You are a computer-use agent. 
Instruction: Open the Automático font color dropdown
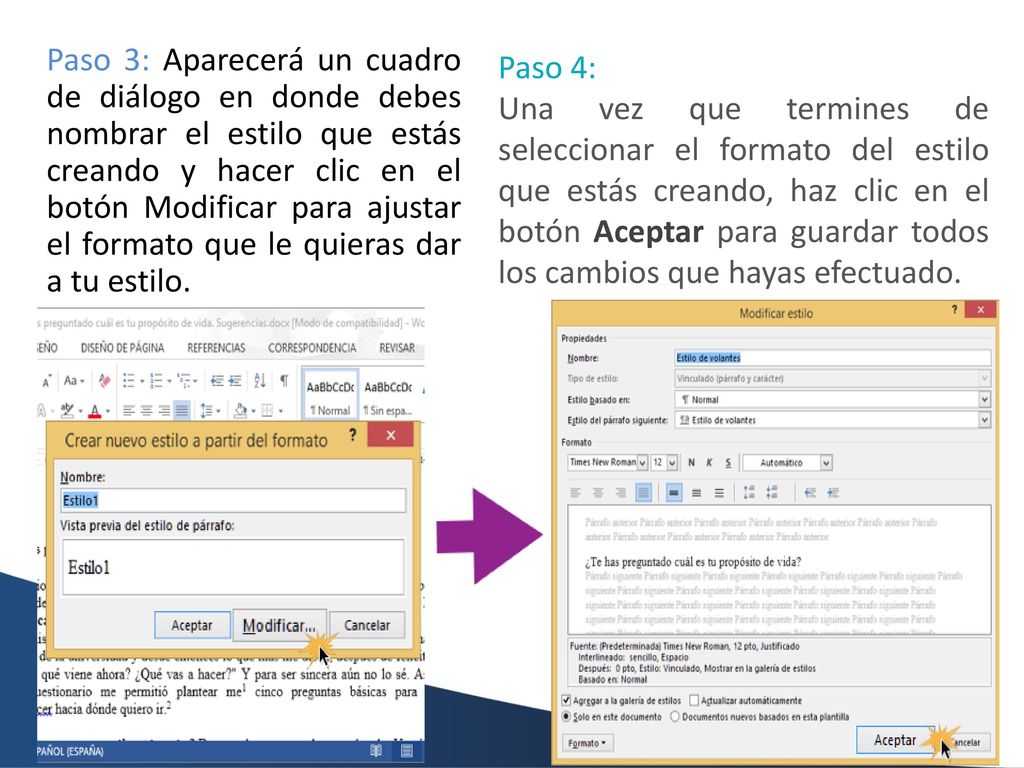(826, 462)
